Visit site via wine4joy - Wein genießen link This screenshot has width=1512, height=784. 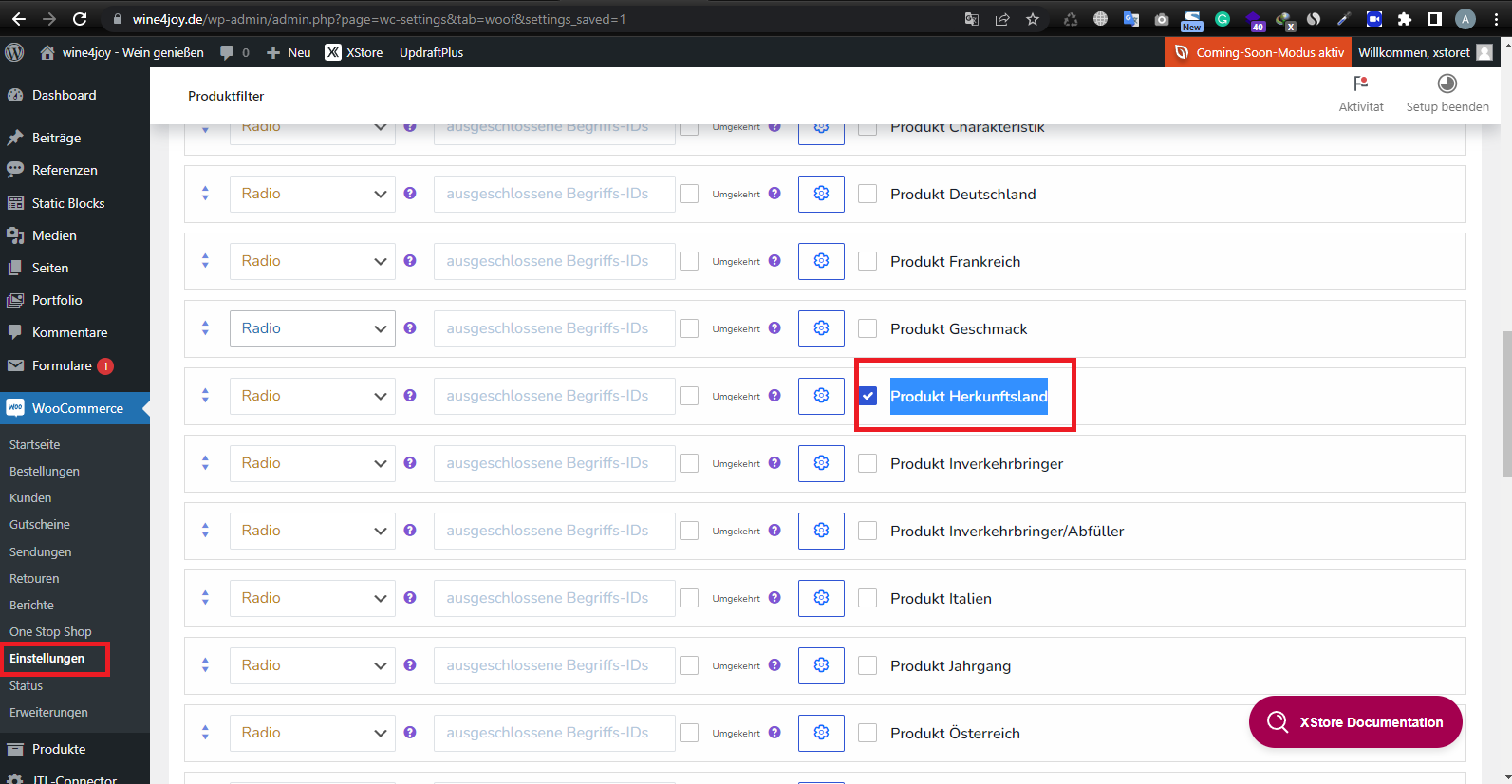click(121, 52)
